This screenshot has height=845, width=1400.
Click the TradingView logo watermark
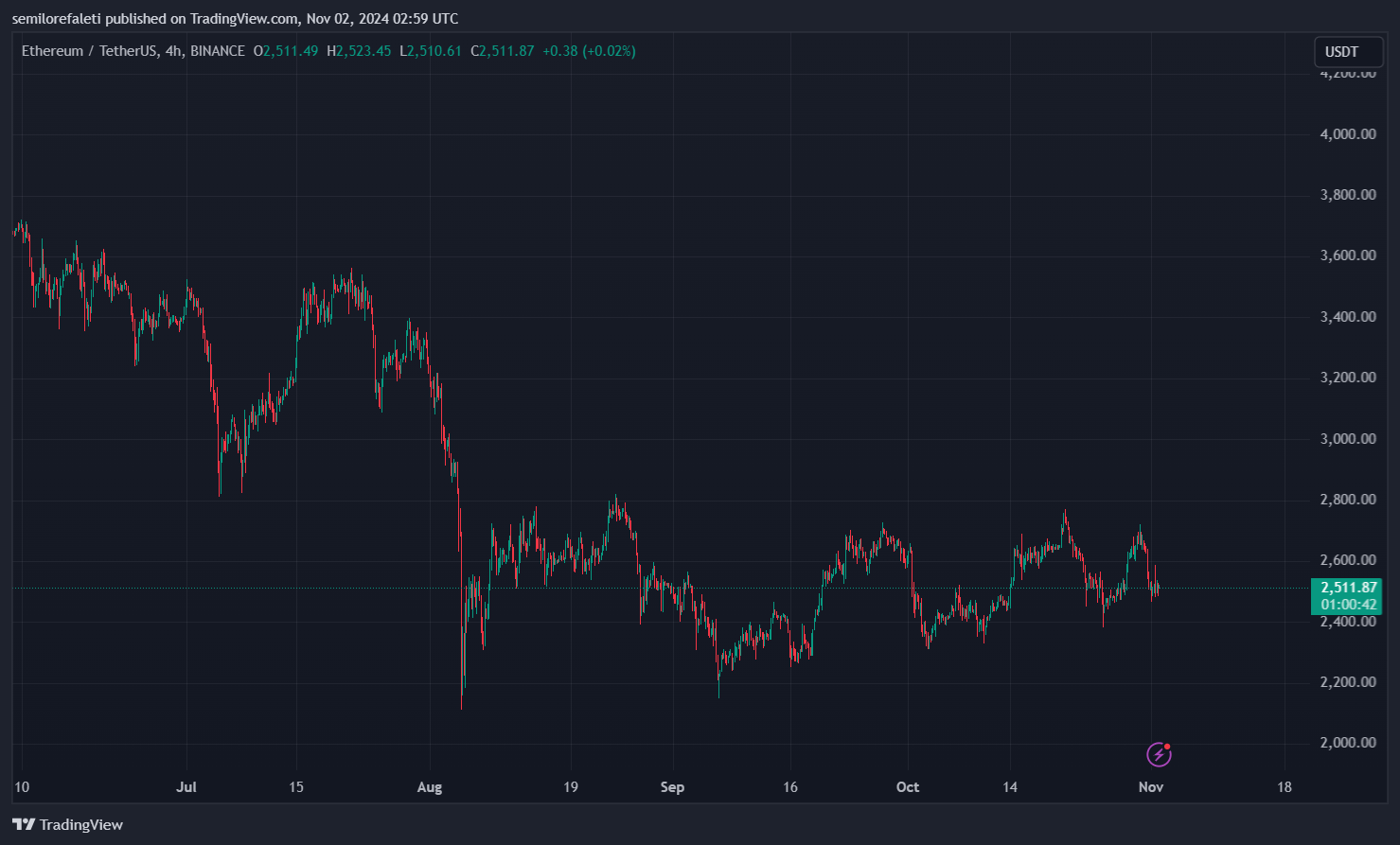[66, 824]
